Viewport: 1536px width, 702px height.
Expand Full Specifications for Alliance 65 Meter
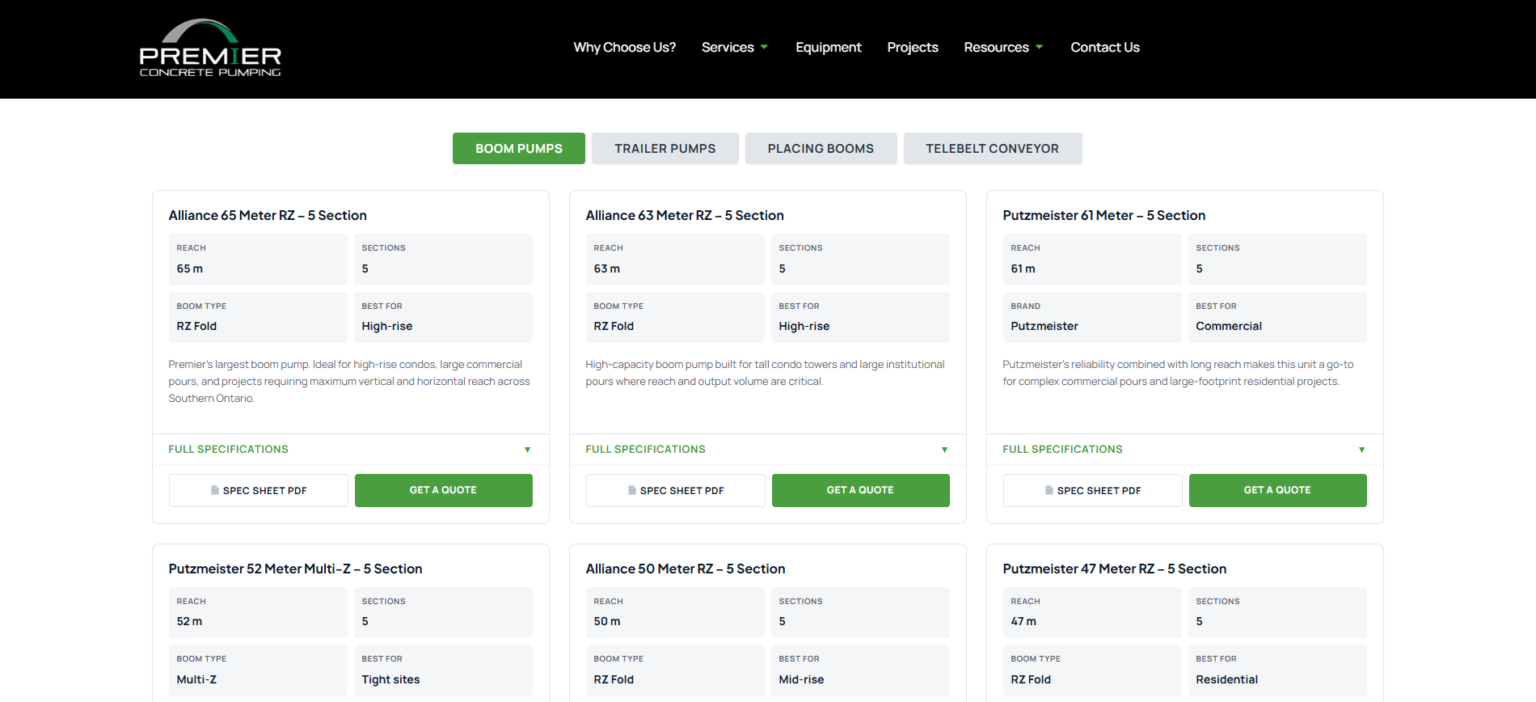coord(350,449)
